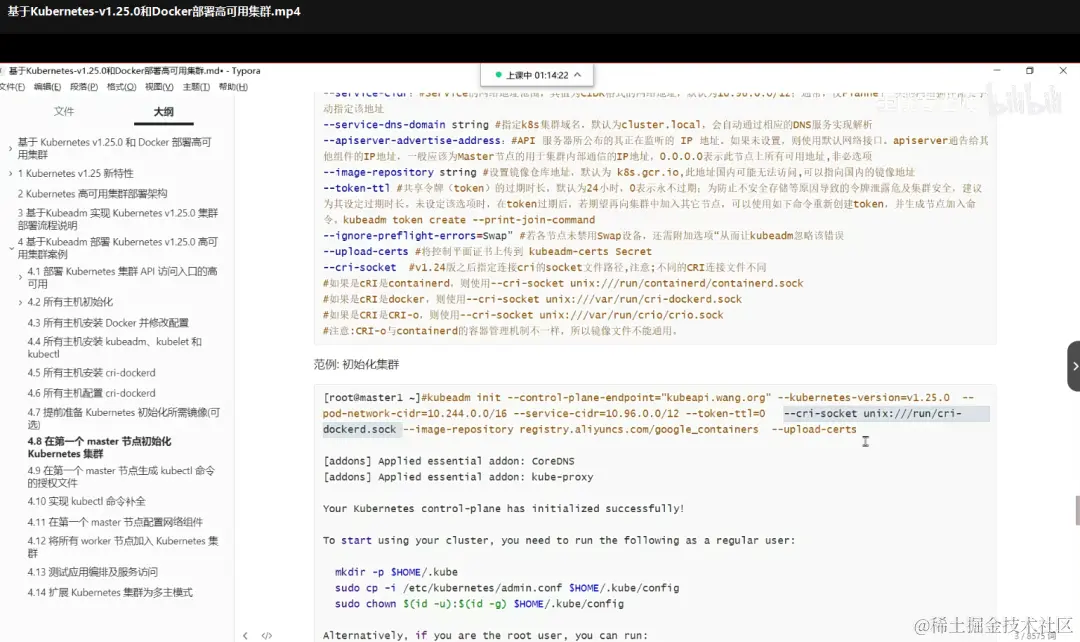Click 'Your Kubernetes control-plane has initialized successfully!' line
Screen dimensions: 1080x642
pyautogui.click(x=503, y=508)
